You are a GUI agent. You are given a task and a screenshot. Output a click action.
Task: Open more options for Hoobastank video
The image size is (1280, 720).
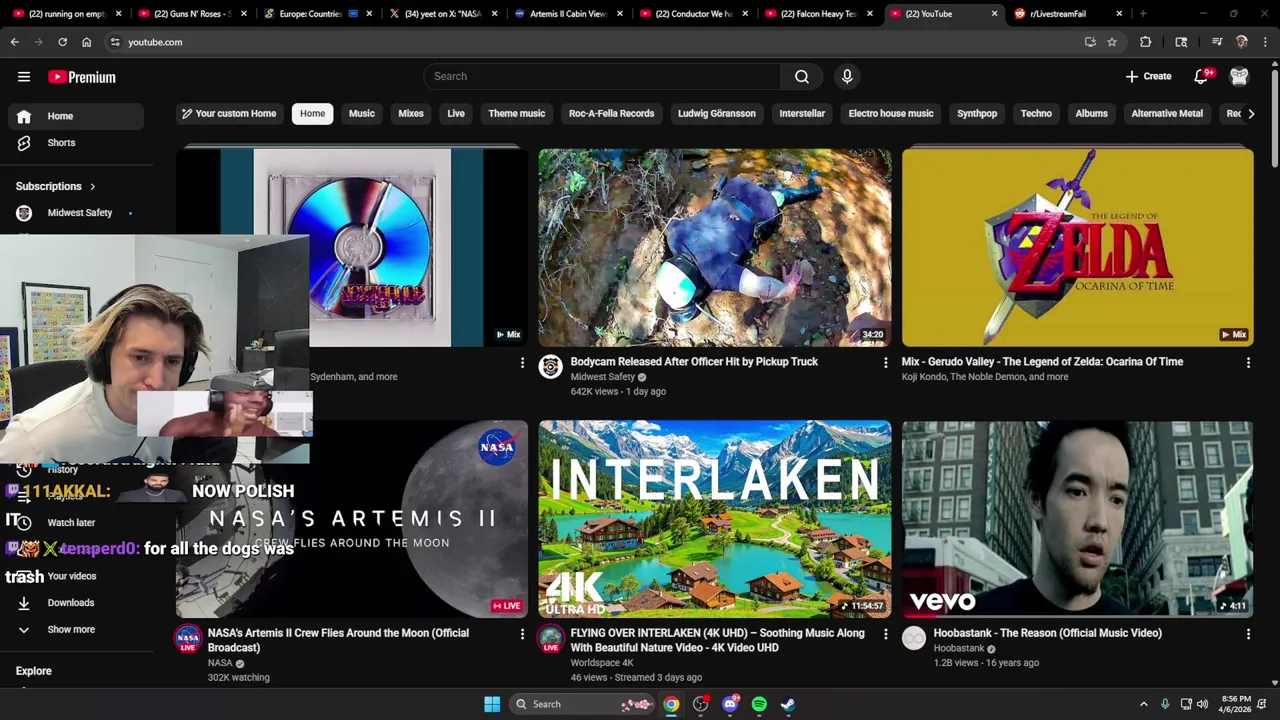(1248, 634)
